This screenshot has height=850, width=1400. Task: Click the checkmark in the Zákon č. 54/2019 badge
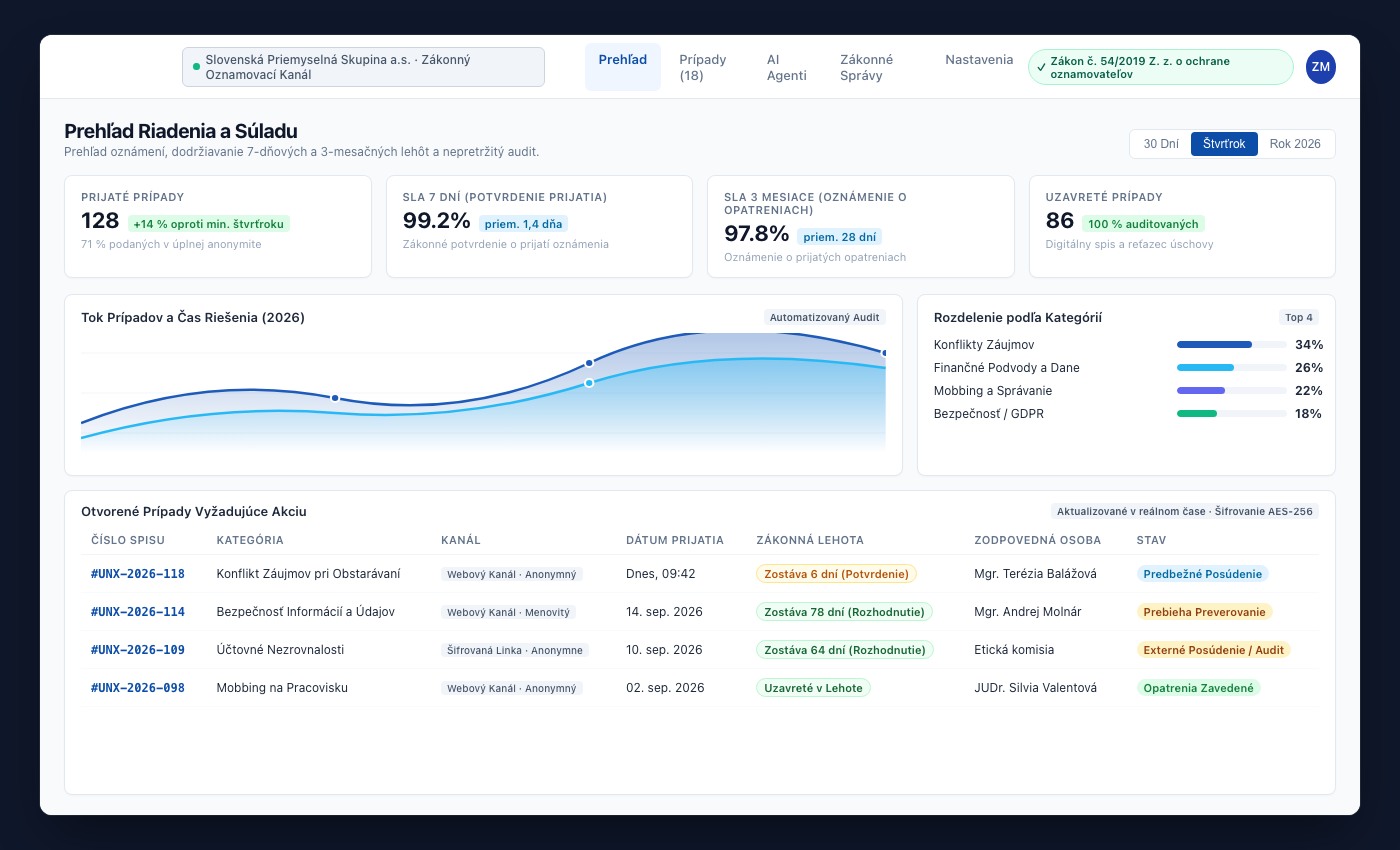click(1042, 67)
